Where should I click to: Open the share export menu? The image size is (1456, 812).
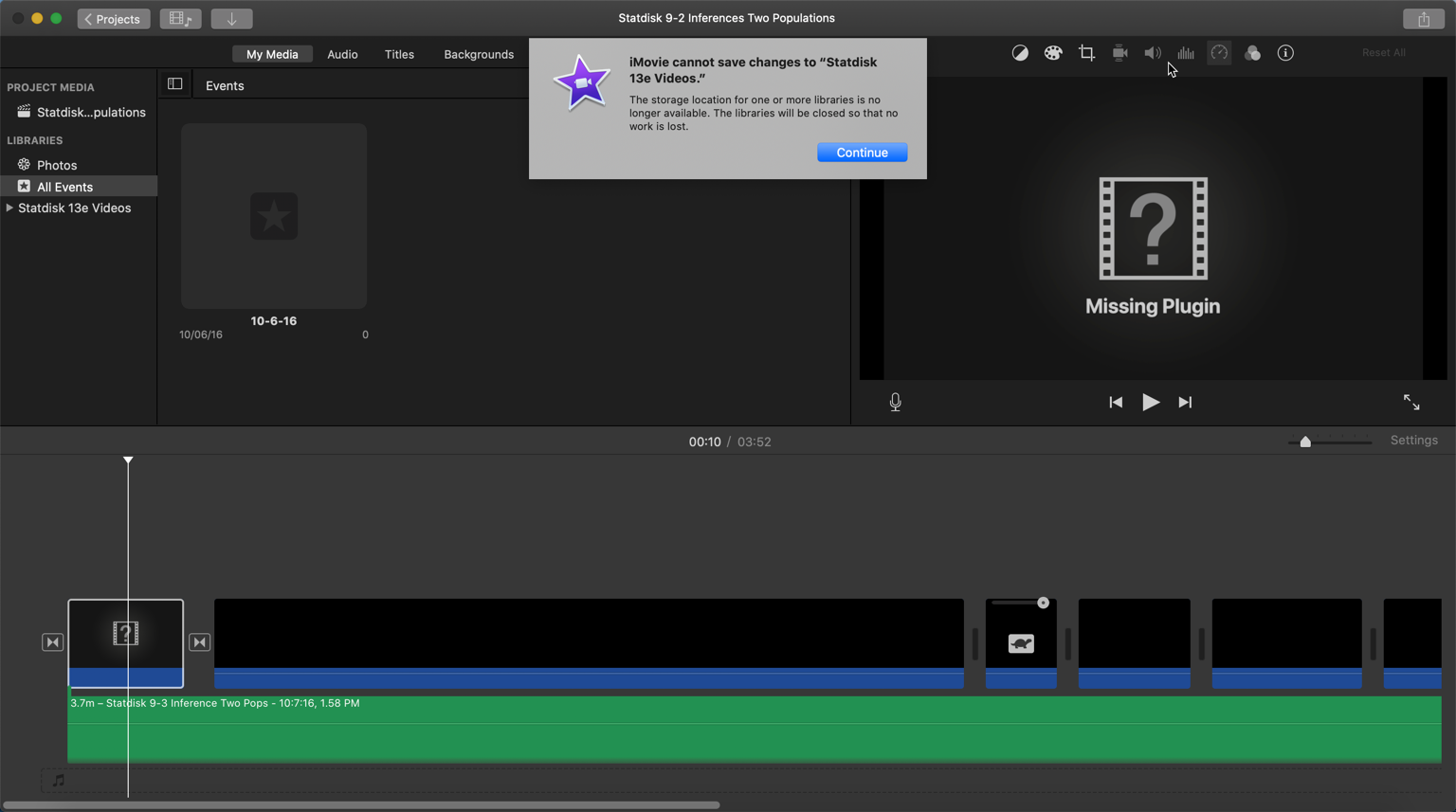[x=1424, y=19]
